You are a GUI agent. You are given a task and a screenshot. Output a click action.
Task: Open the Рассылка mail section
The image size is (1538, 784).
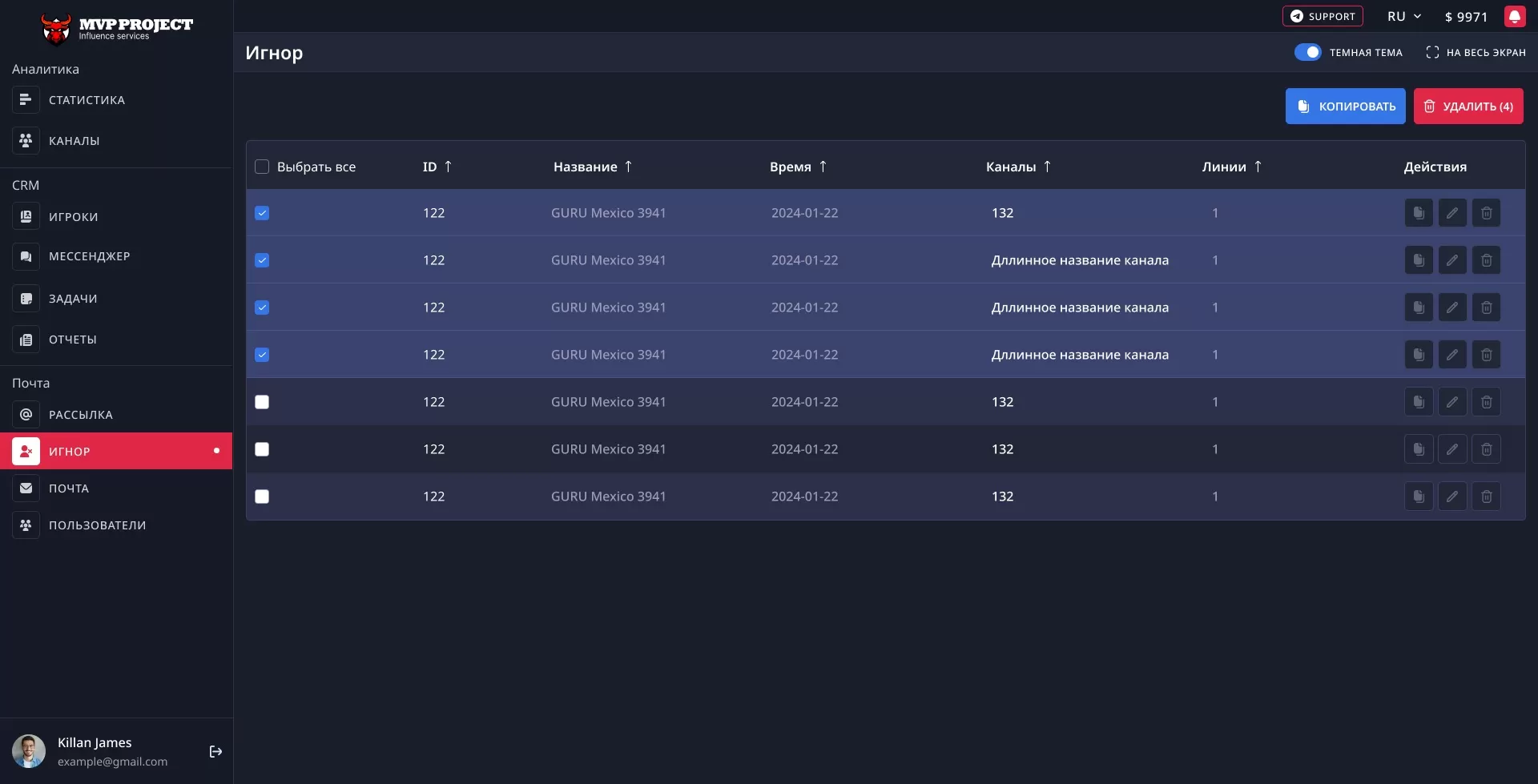point(80,414)
